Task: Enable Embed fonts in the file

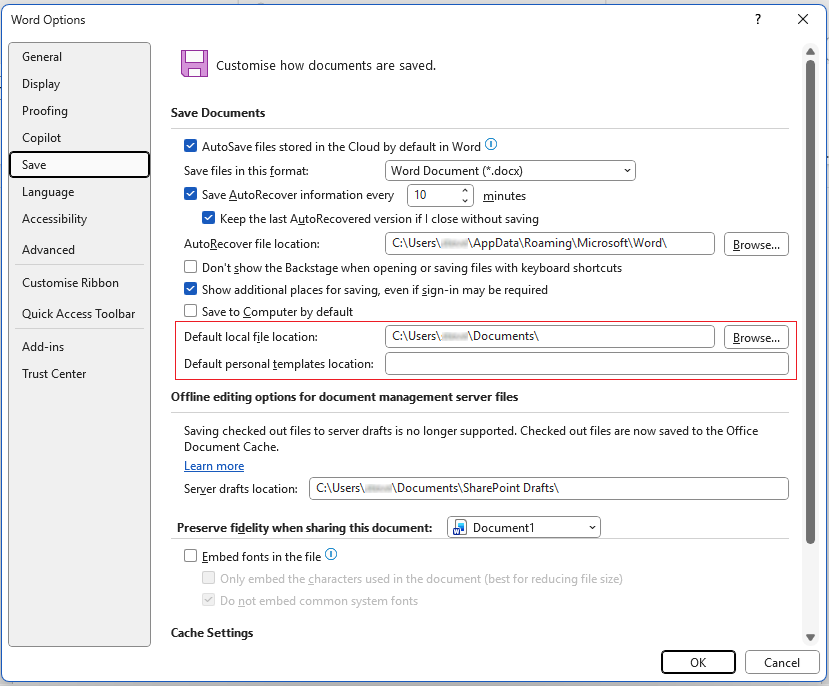Action: [190, 554]
